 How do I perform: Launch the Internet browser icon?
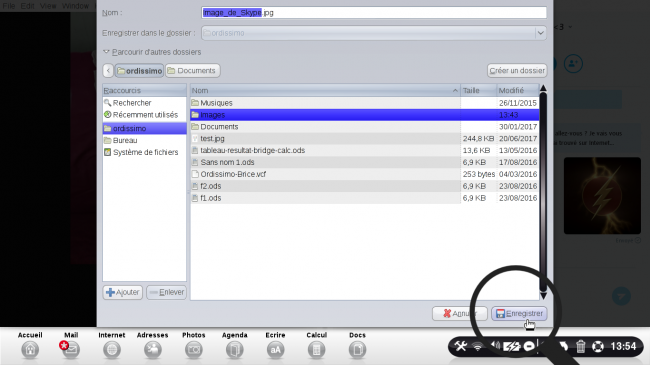[112, 350]
